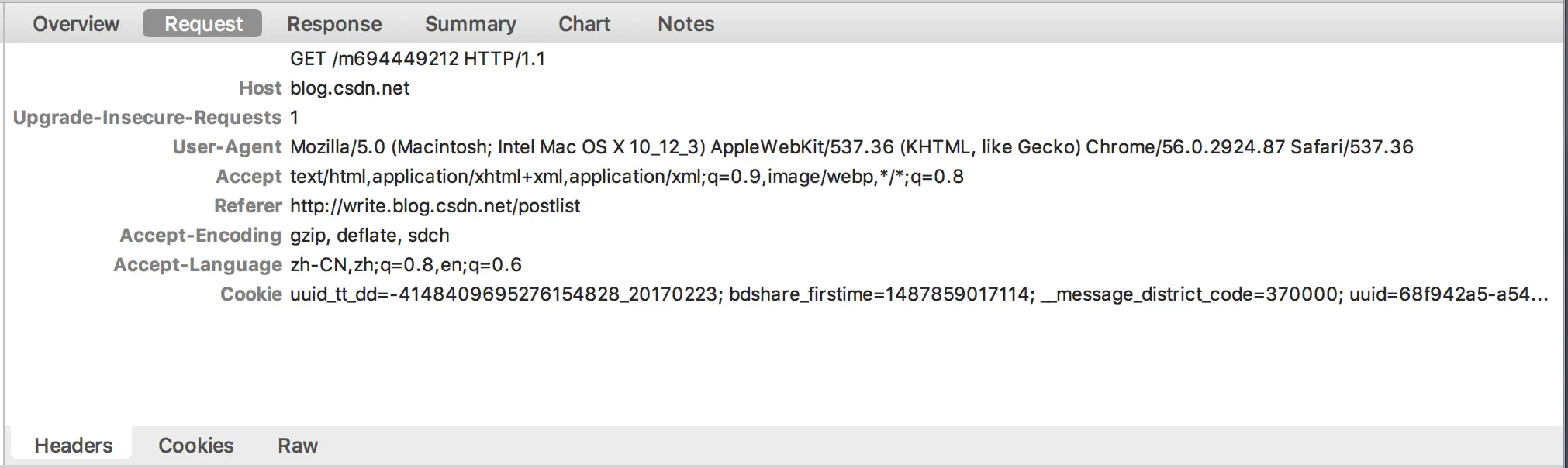Select the Accept header text/html value

(x=627, y=177)
